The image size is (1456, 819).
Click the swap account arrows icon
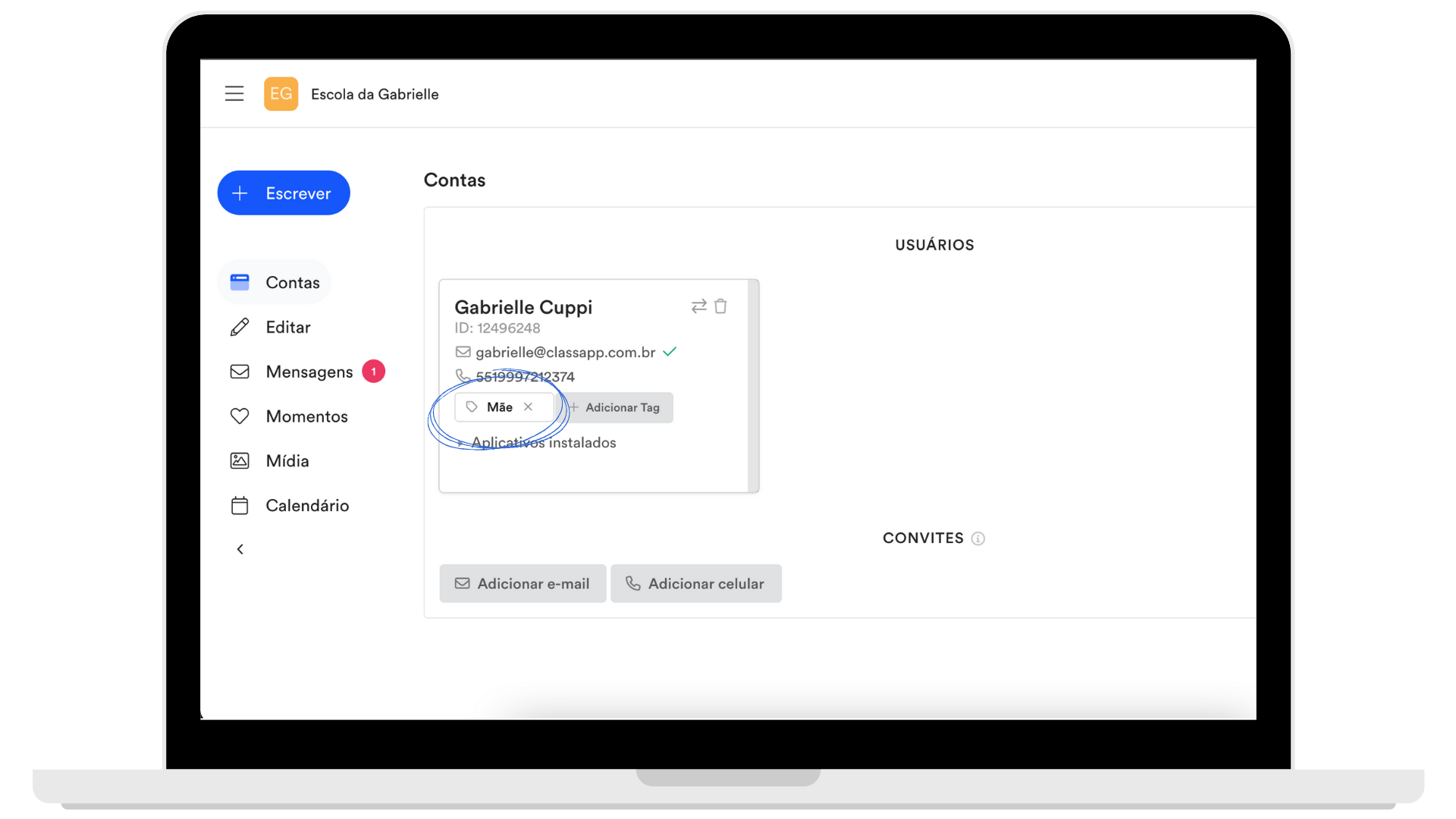click(x=699, y=306)
